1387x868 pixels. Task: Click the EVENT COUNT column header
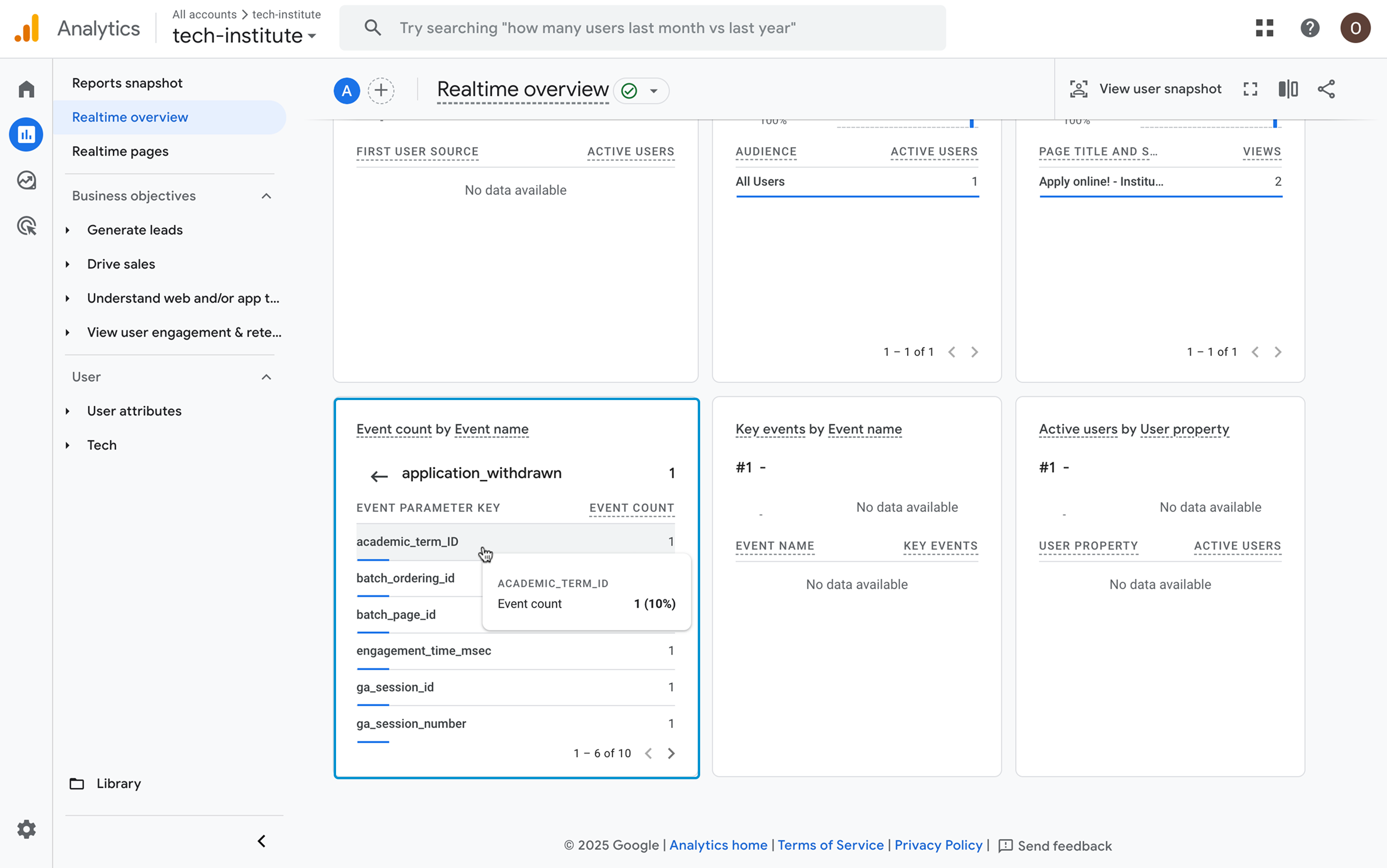tap(631, 508)
